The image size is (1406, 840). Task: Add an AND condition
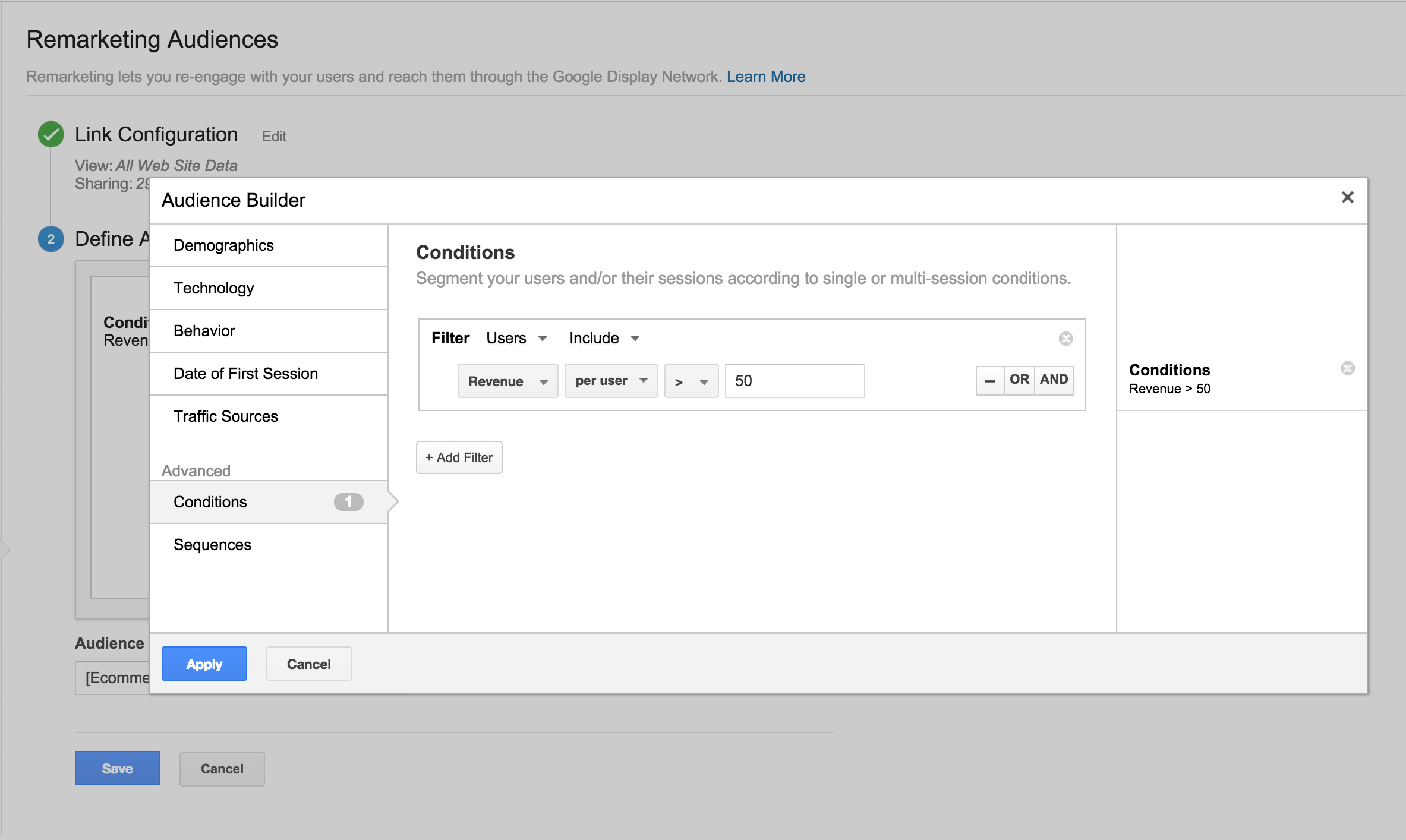click(1054, 380)
